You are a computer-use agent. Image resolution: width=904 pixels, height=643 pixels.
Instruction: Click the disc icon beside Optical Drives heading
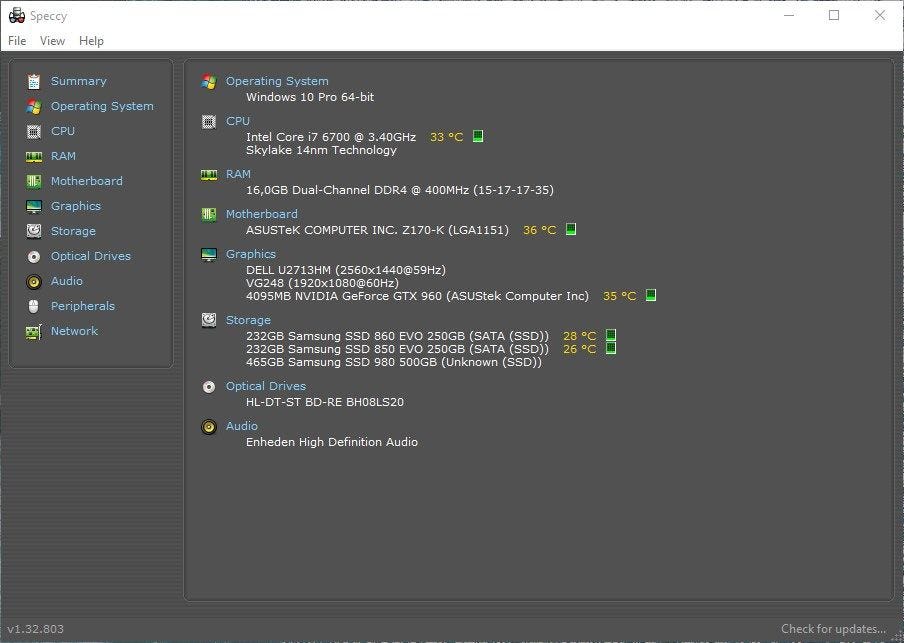pyautogui.click(x=209, y=386)
